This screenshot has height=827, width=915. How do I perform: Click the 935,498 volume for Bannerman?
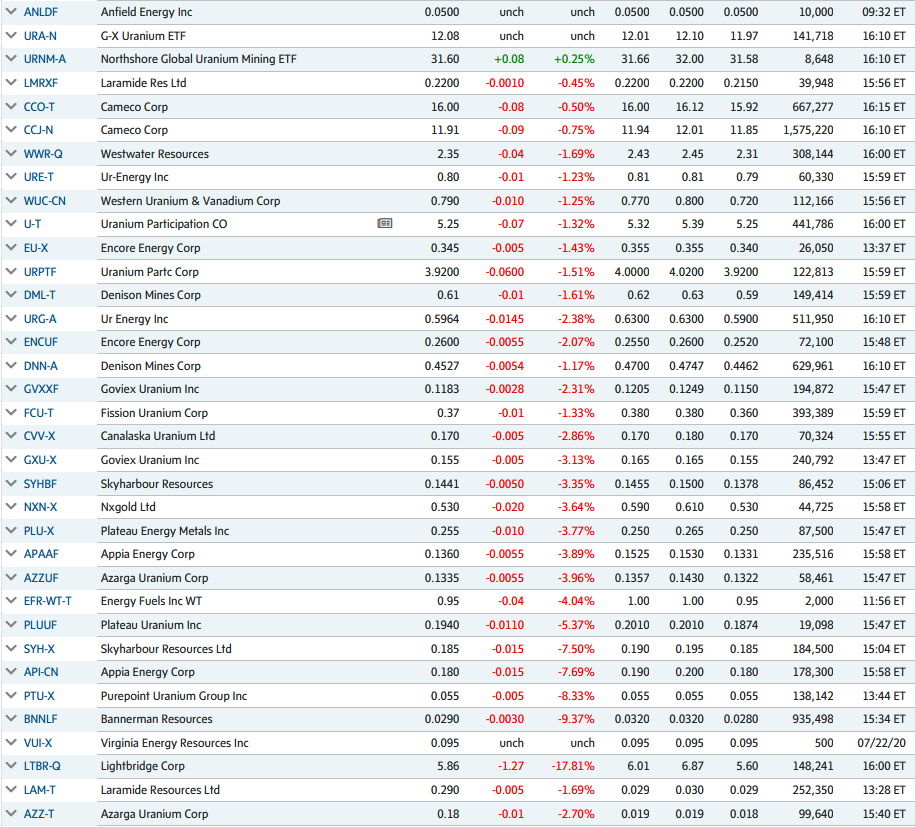point(813,719)
